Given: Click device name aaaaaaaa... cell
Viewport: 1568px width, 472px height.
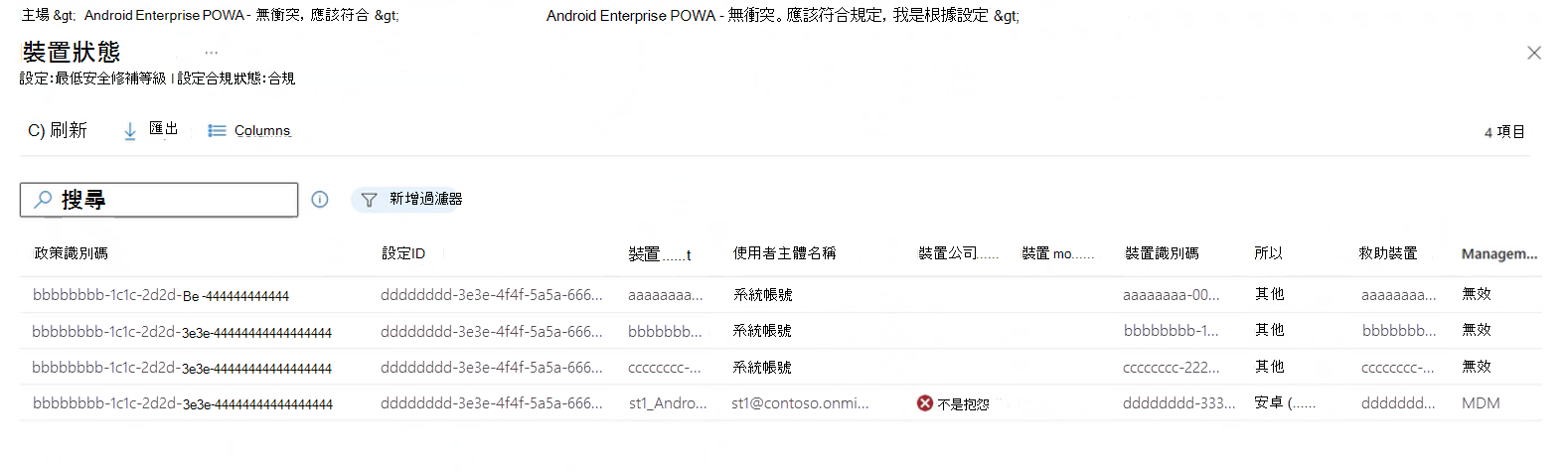Looking at the screenshot, I should (665, 295).
